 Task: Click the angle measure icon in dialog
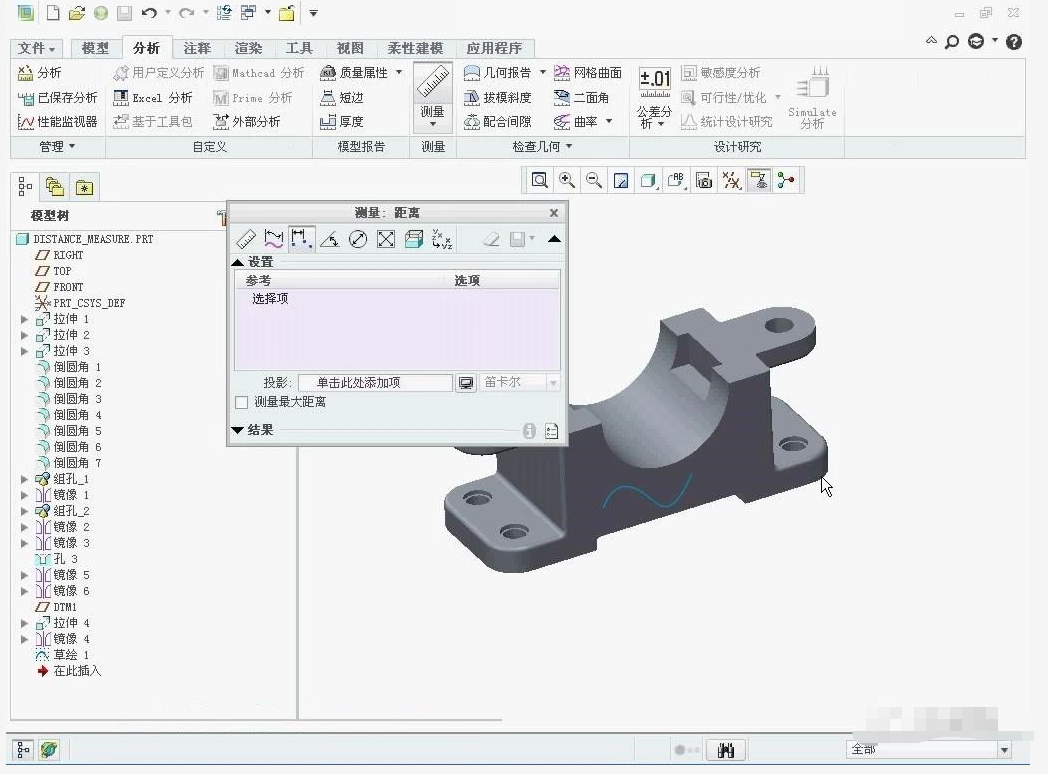(x=330, y=239)
